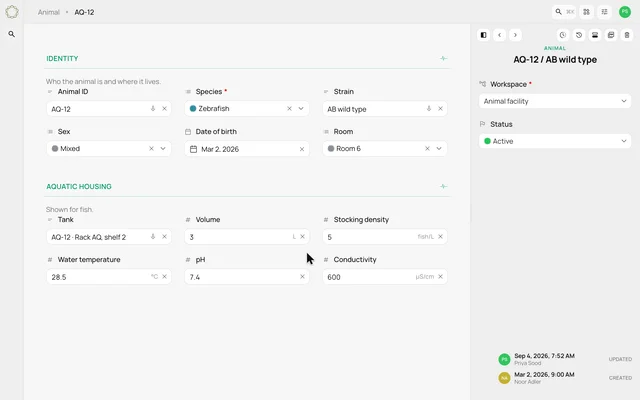The height and width of the screenshot is (400, 640).
Task: Open the clock reminders icon
Action: click(563, 35)
